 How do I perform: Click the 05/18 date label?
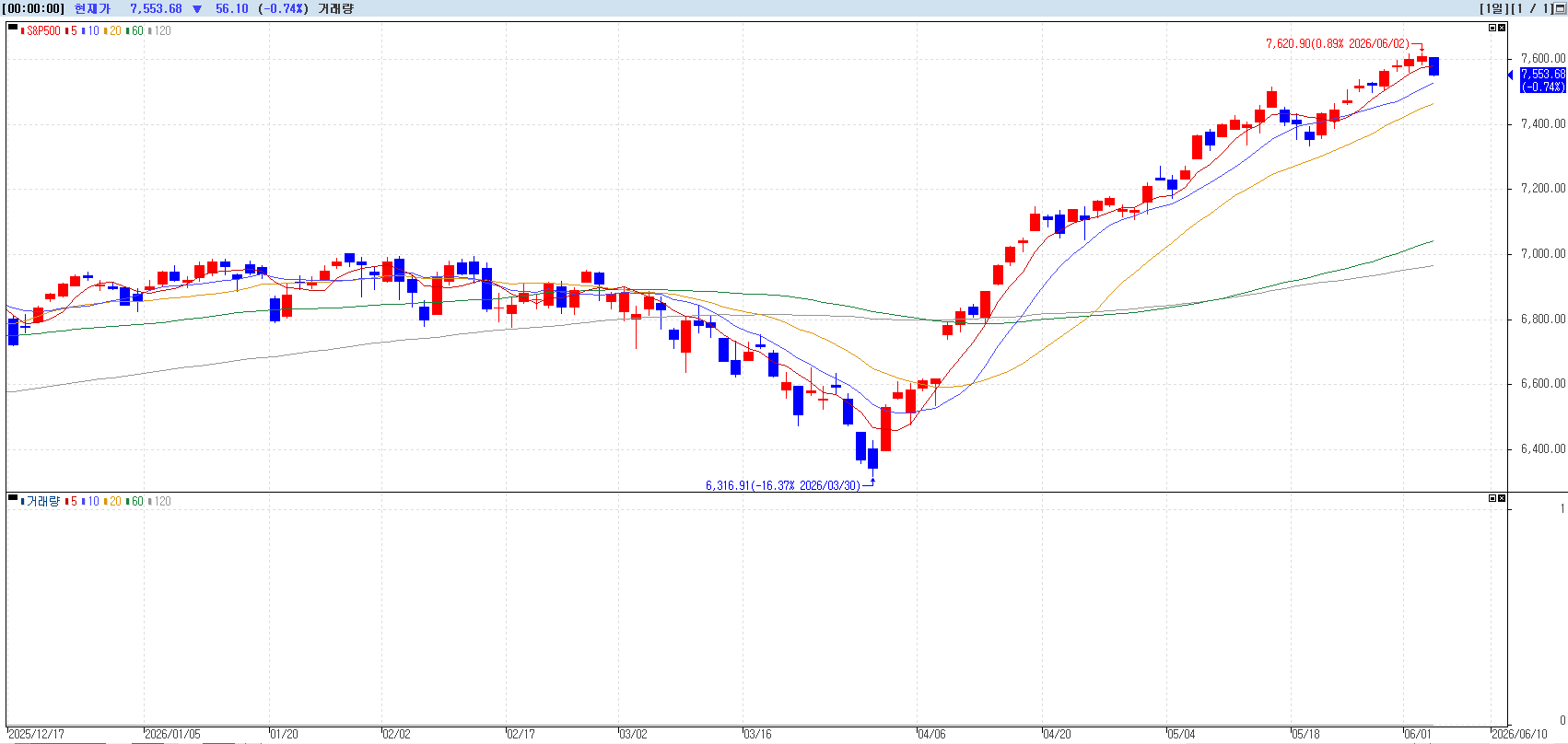1305,734
